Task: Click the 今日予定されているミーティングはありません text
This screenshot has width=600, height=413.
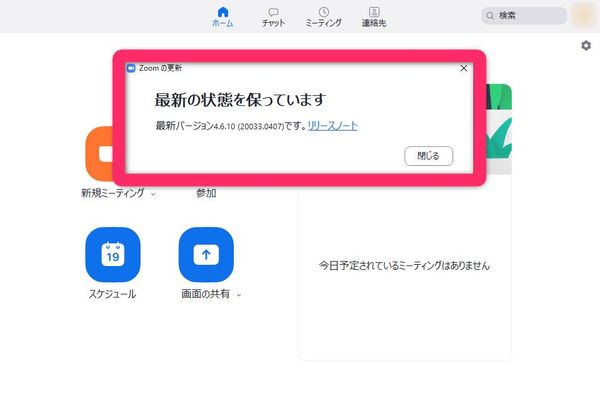Action: [404, 266]
